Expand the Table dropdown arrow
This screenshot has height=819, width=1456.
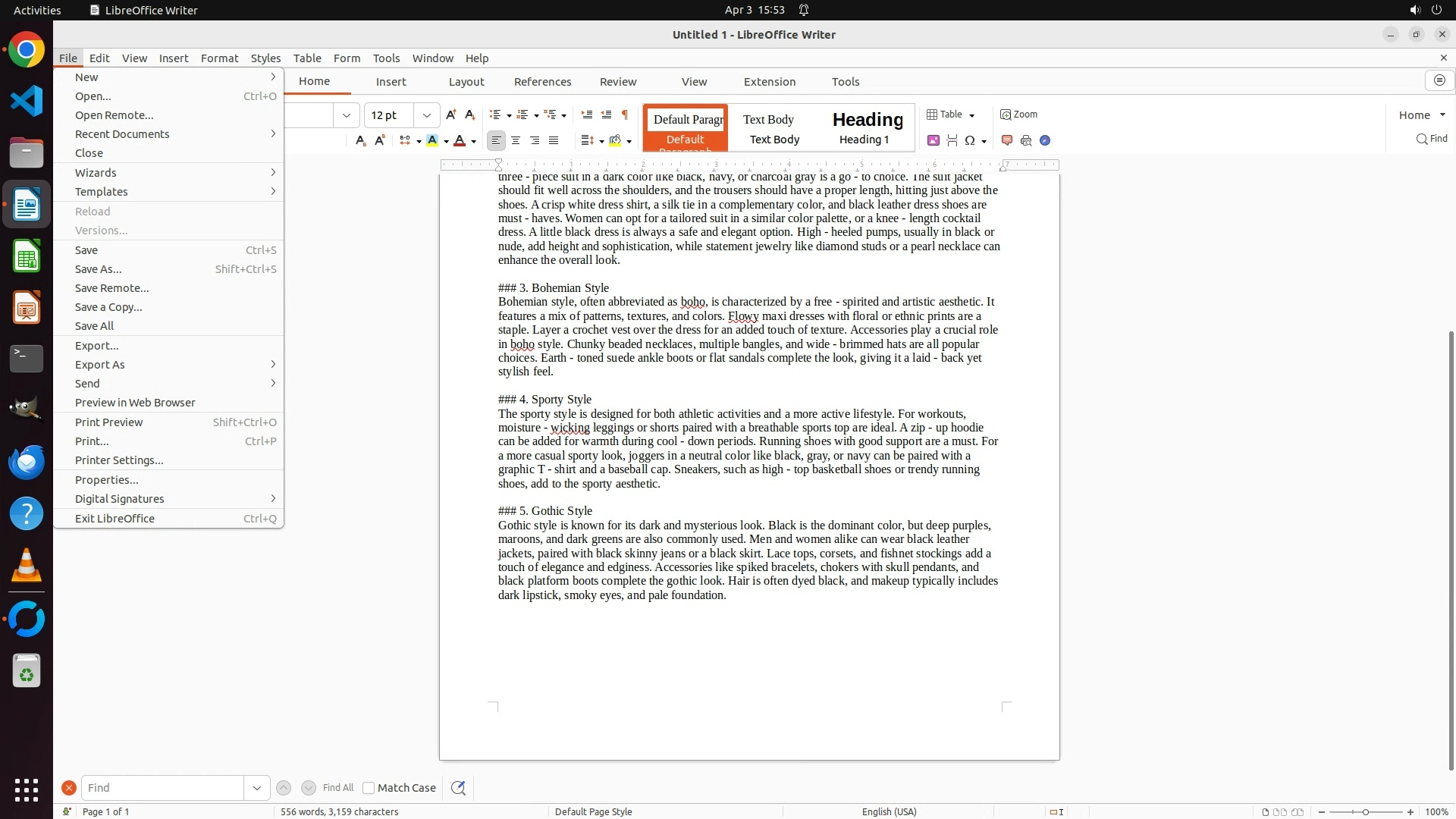pos(971,115)
